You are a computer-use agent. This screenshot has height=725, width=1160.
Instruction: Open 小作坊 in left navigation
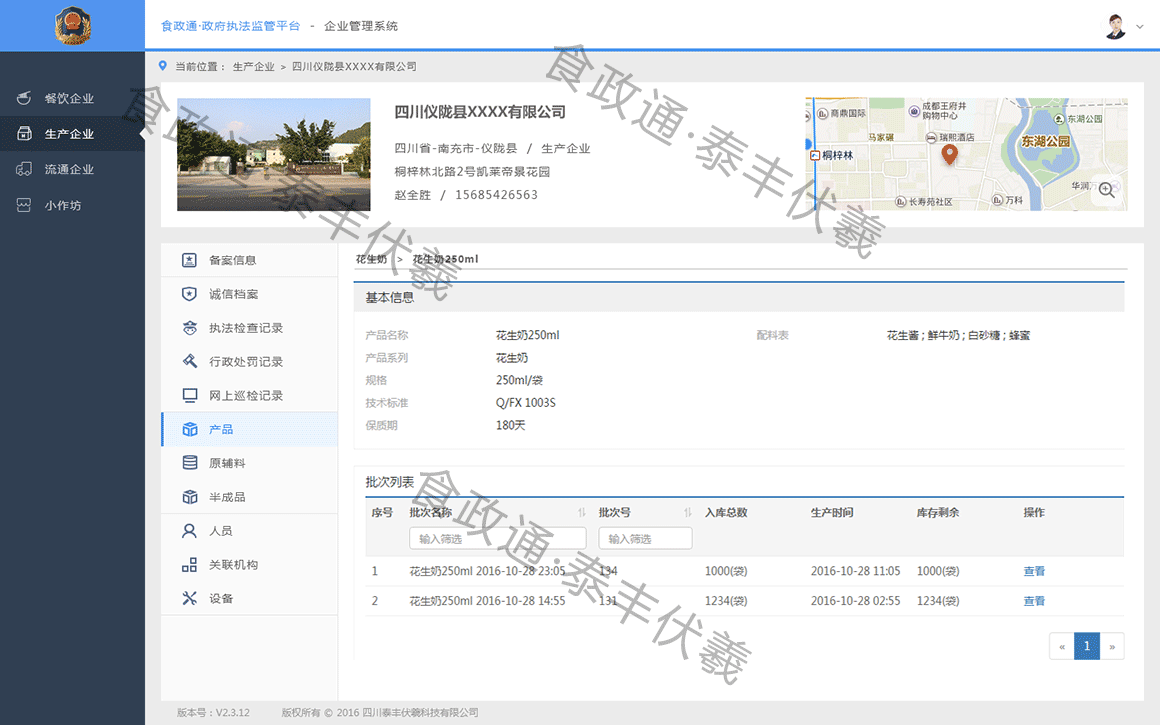62,205
